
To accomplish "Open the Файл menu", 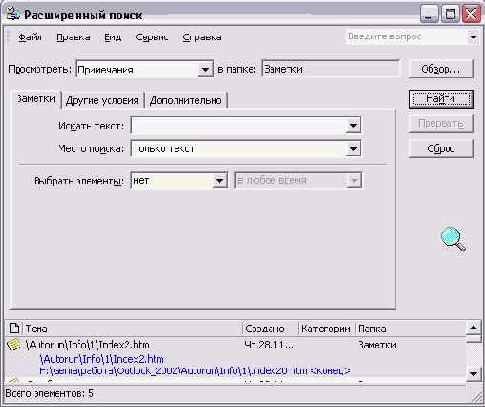I will click(x=30, y=37).
